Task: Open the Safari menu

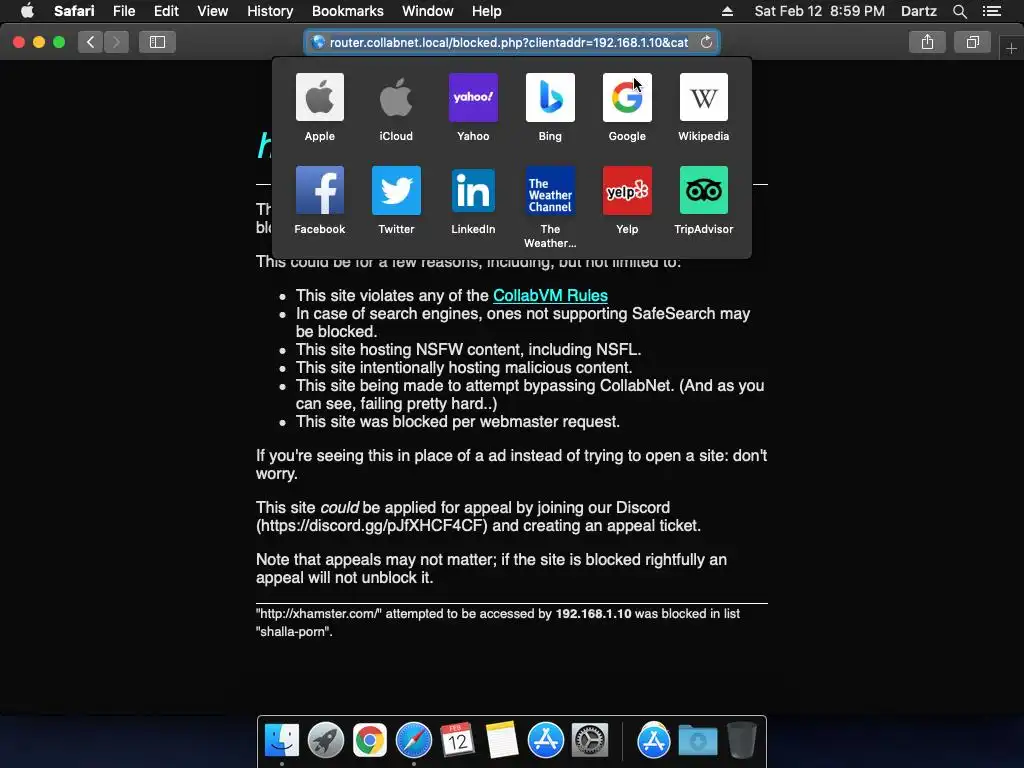Action: tap(74, 11)
